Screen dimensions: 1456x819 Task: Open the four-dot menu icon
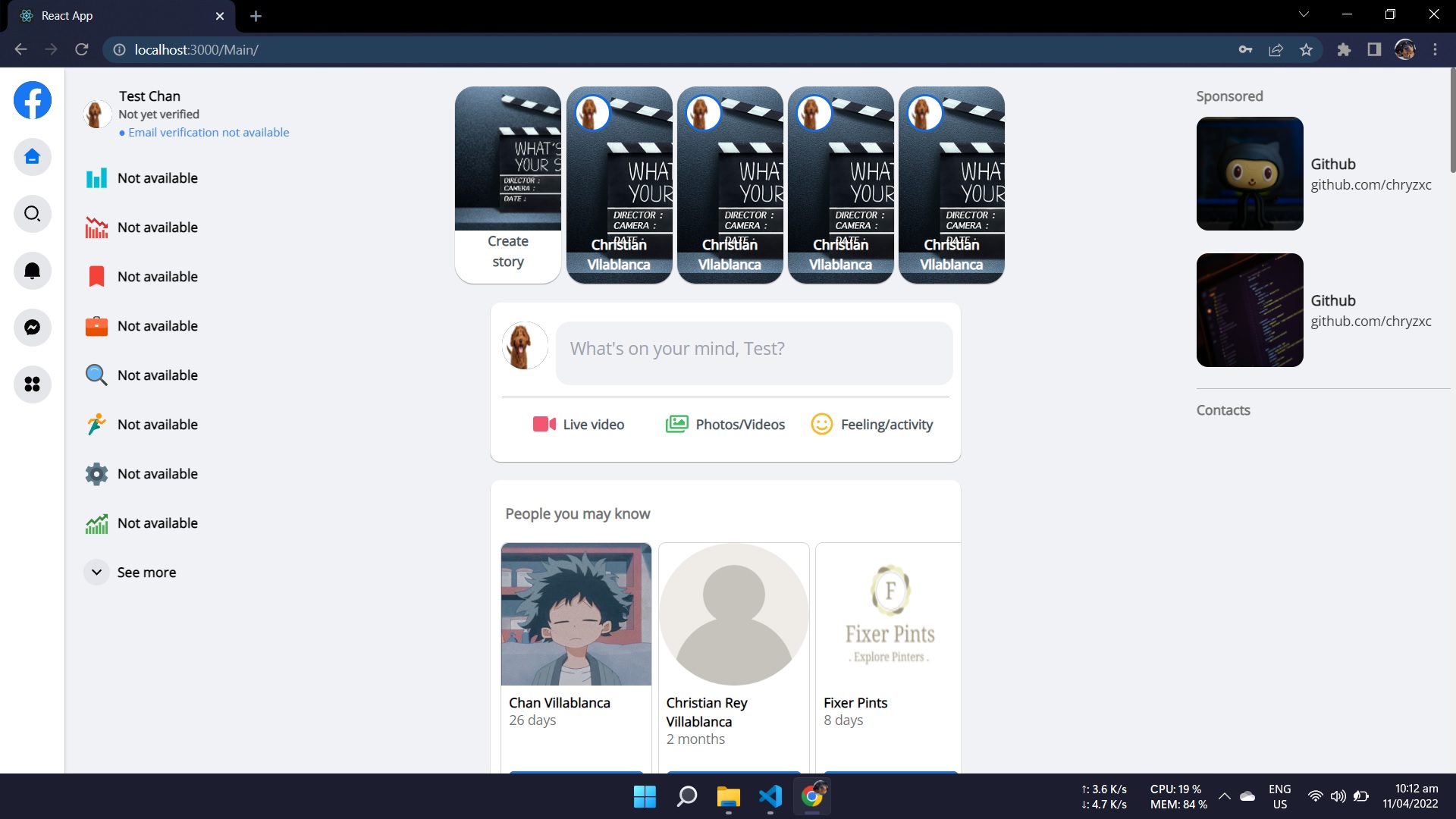(x=32, y=384)
